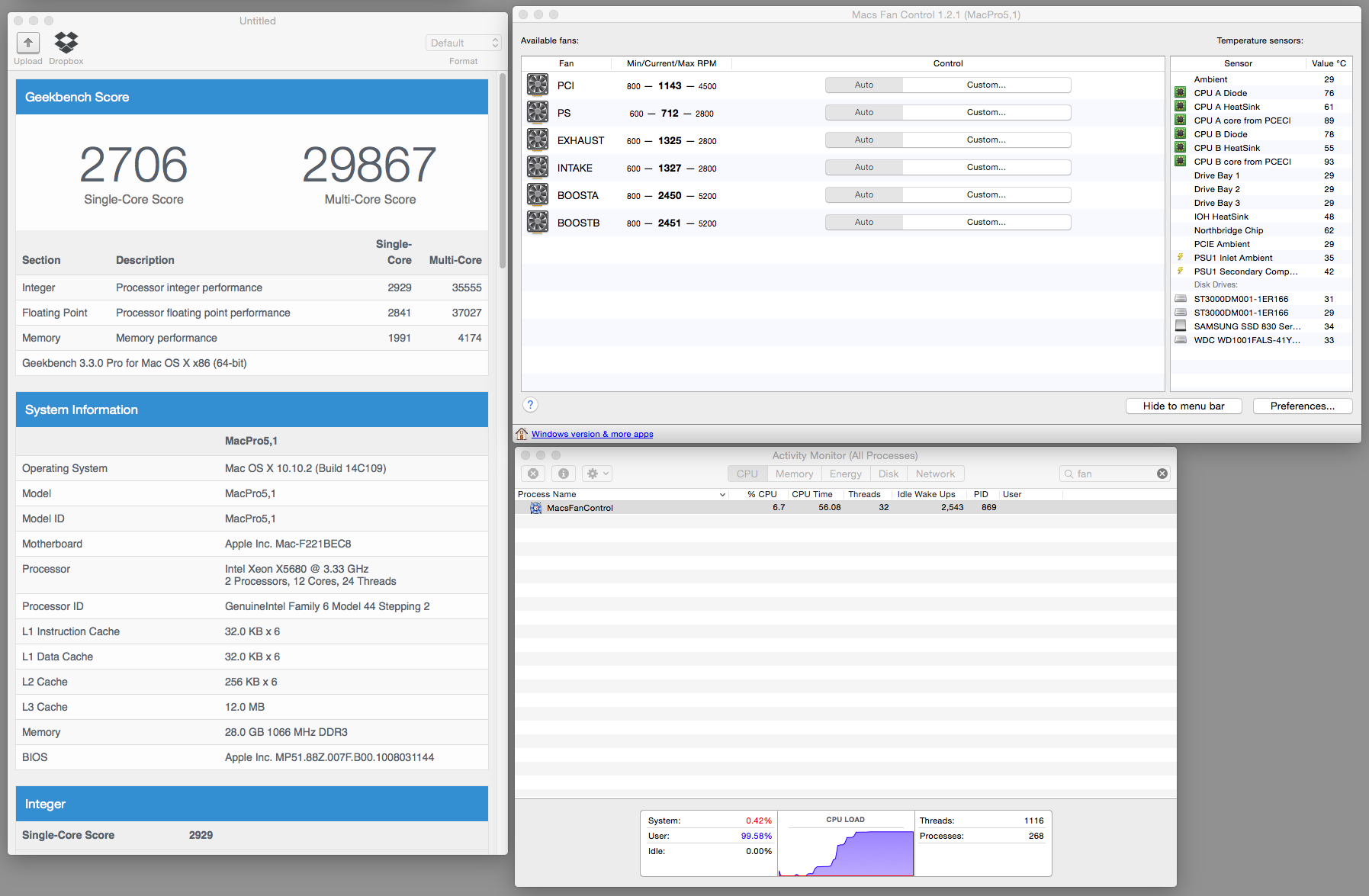This screenshot has height=896, width=1369.
Task: Set BOOSTB fan to Auto
Action: tap(864, 222)
